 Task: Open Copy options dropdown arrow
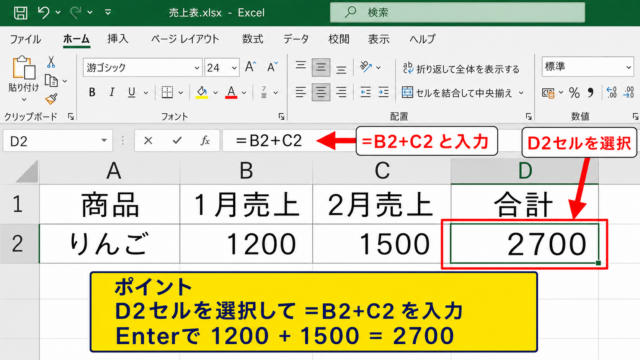pos(65,81)
